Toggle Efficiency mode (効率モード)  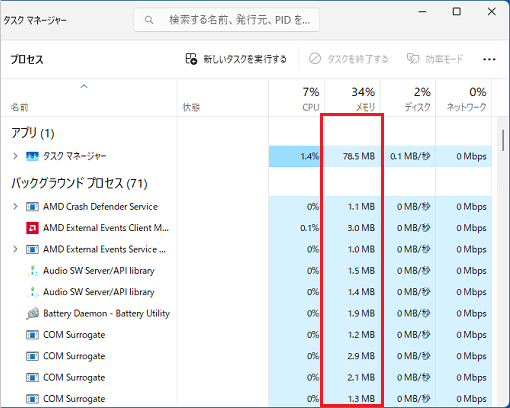435,59
